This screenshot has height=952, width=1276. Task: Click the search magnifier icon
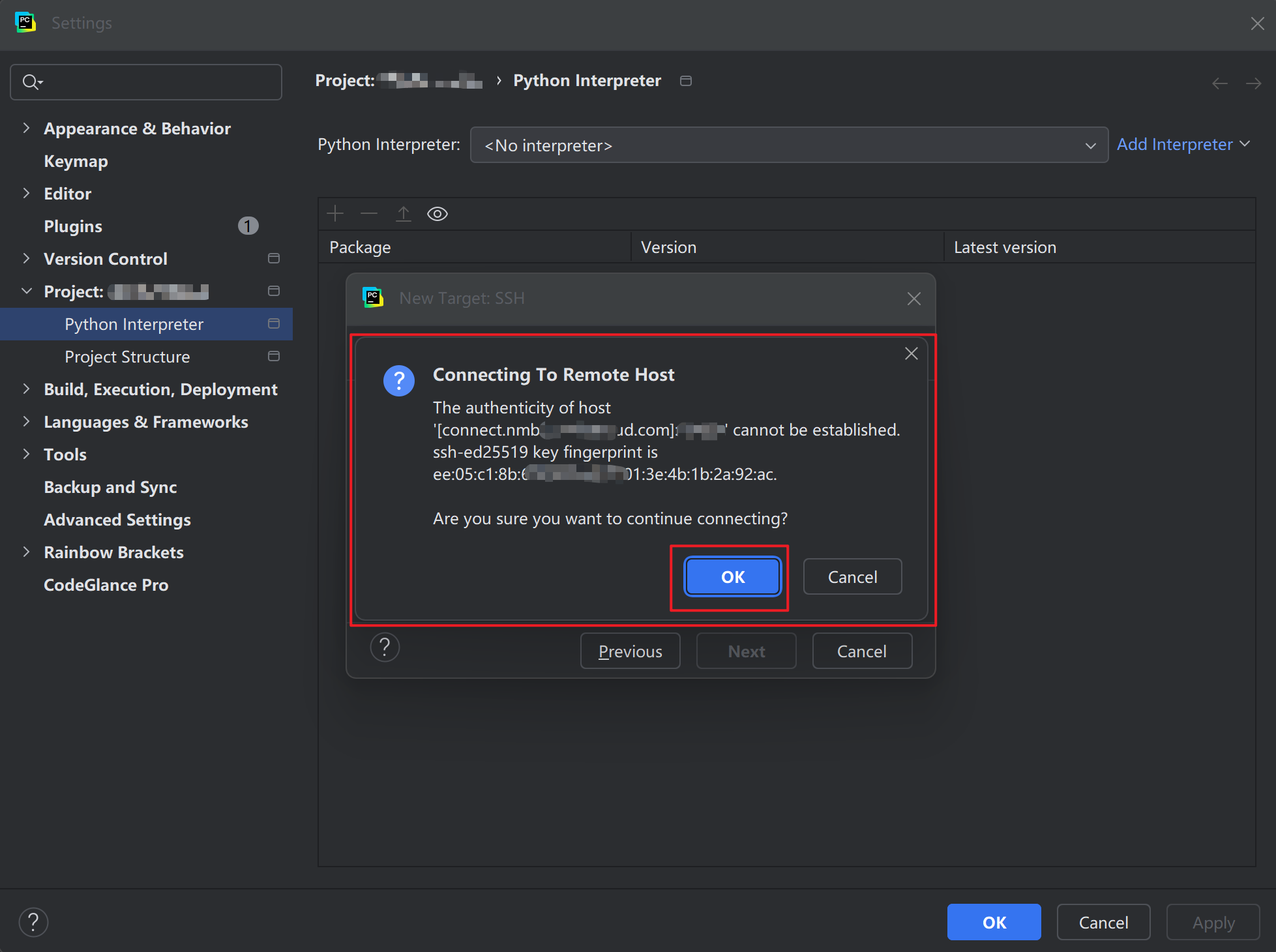[32, 82]
